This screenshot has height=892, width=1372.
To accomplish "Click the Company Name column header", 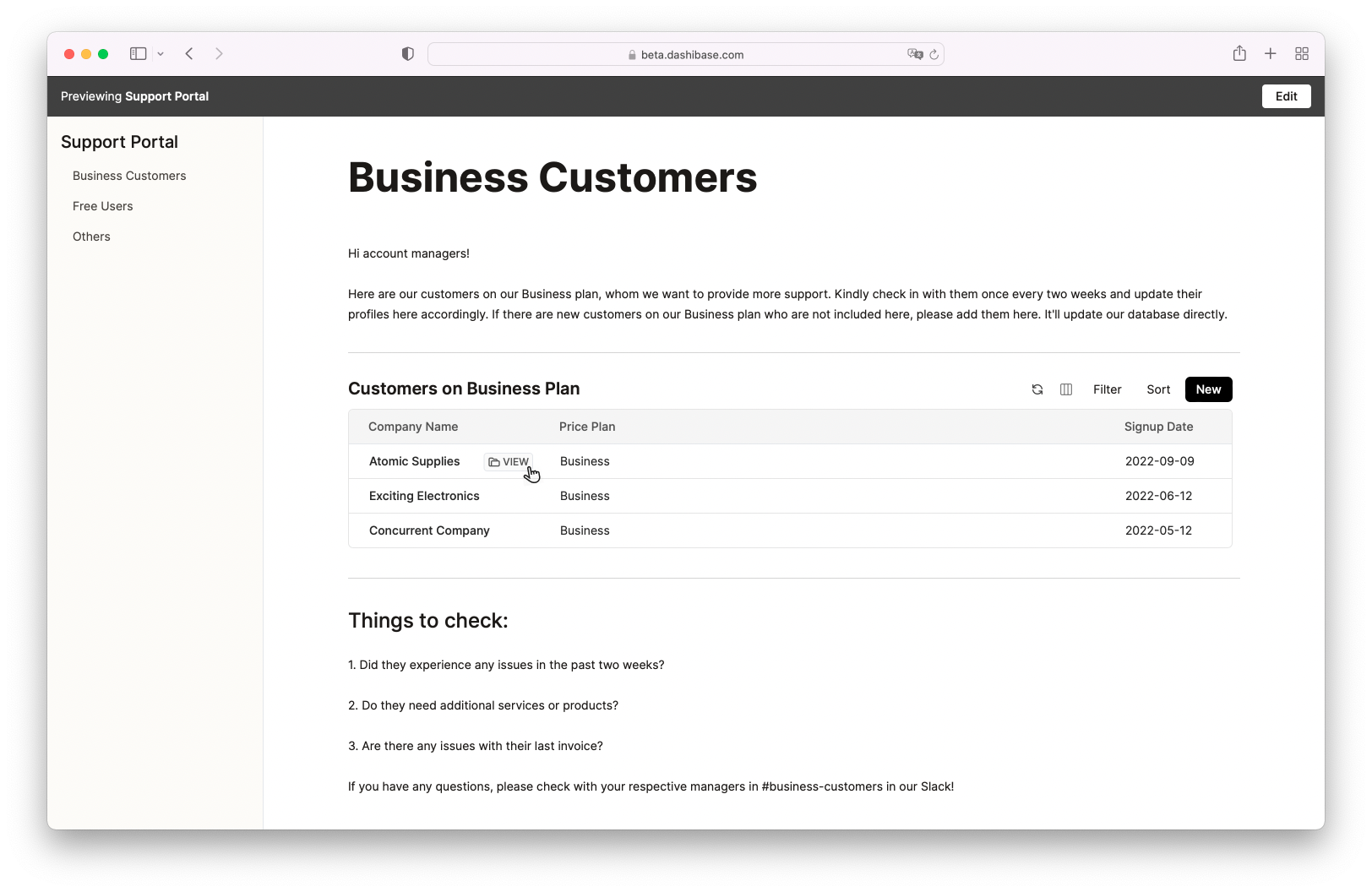I will pyautogui.click(x=413, y=427).
